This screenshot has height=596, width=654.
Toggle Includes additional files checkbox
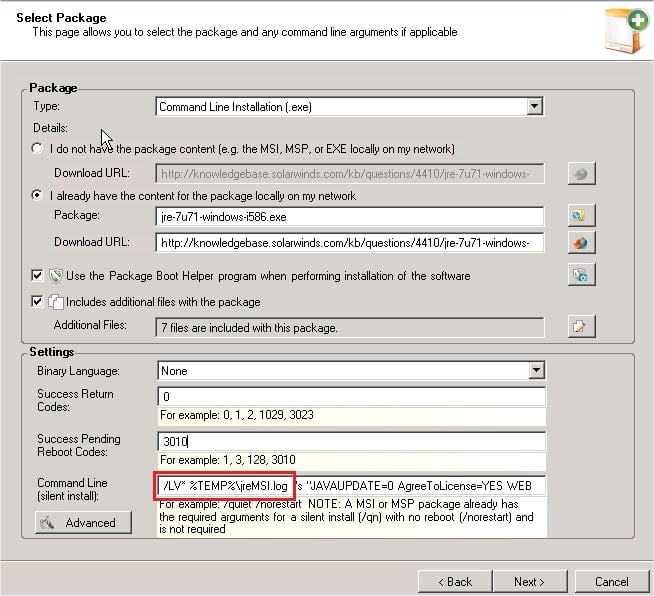coord(37,301)
